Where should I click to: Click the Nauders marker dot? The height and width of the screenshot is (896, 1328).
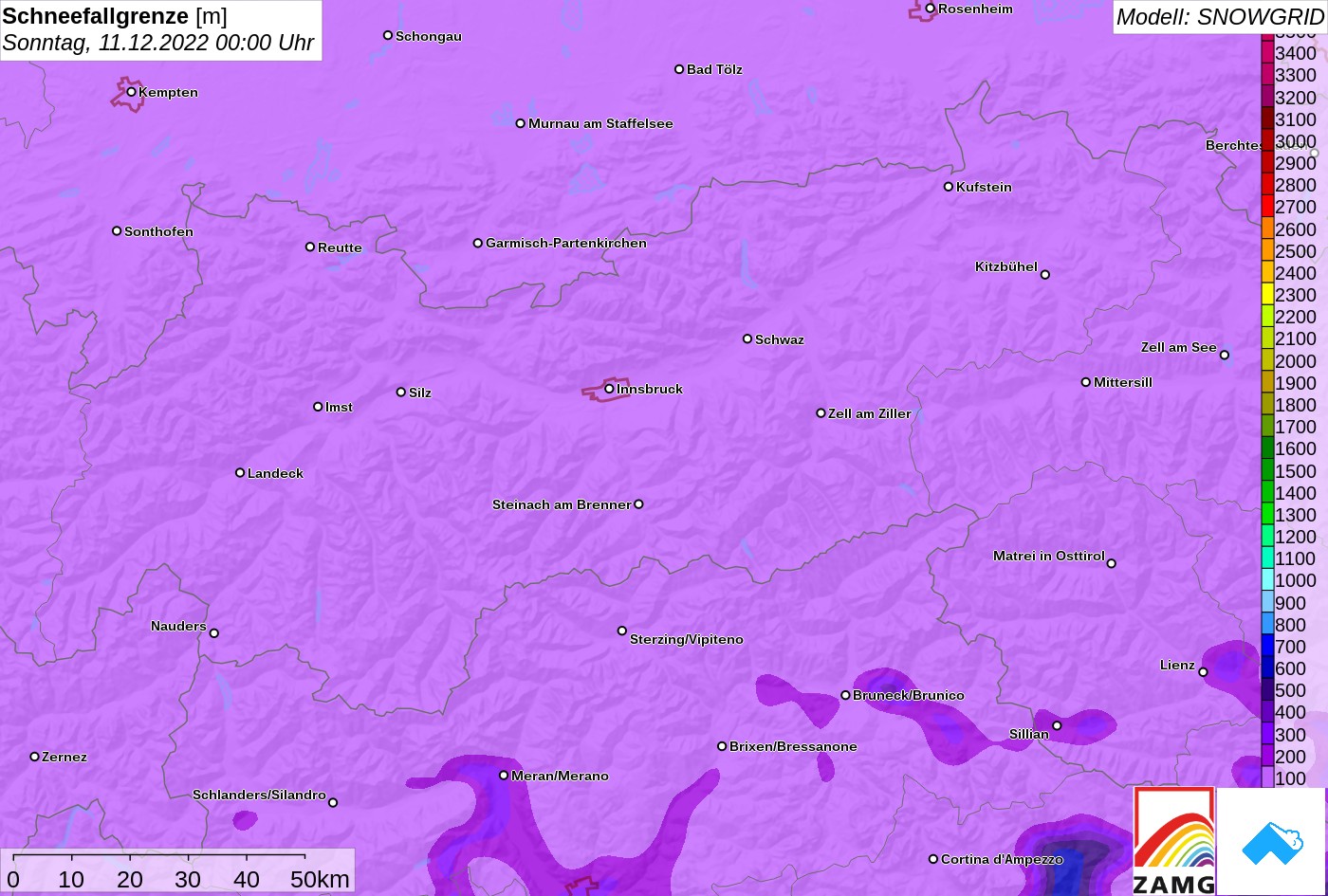[213, 633]
